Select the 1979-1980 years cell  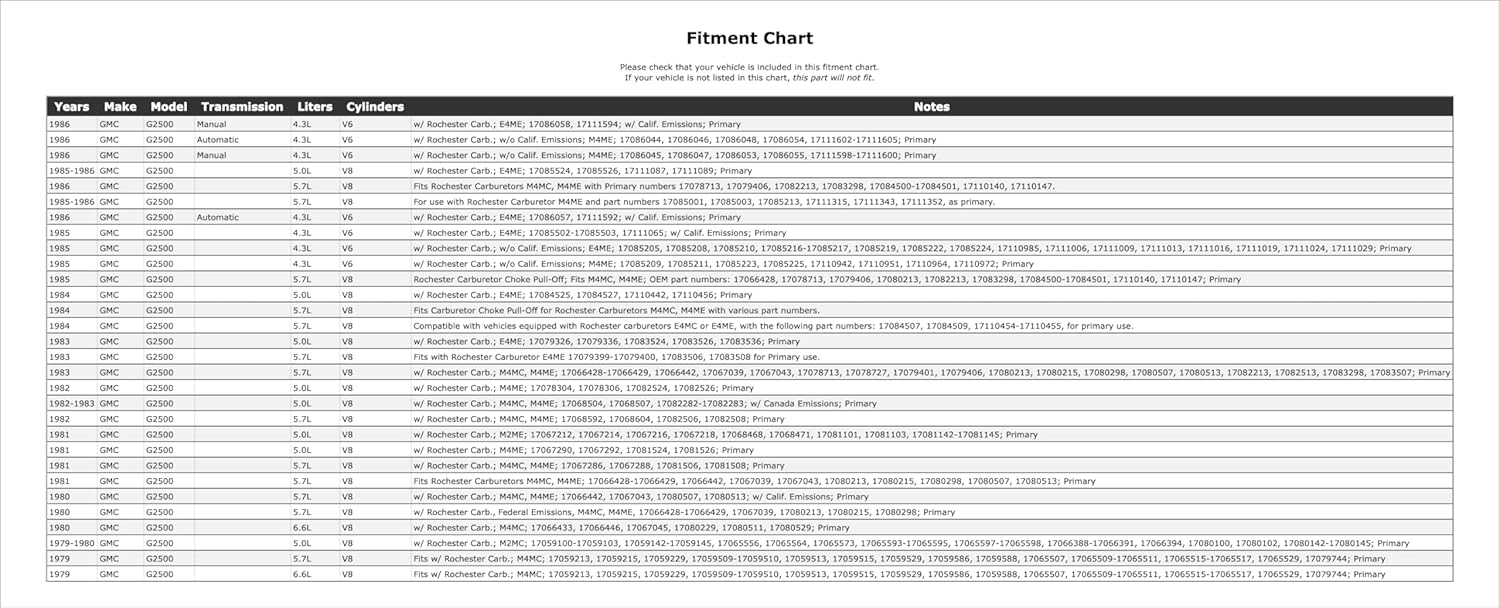(71, 543)
